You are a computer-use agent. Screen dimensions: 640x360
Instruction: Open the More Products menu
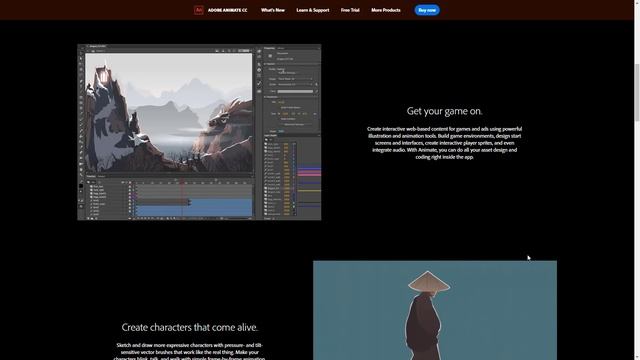pyautogui.click(x=386, y=10)
